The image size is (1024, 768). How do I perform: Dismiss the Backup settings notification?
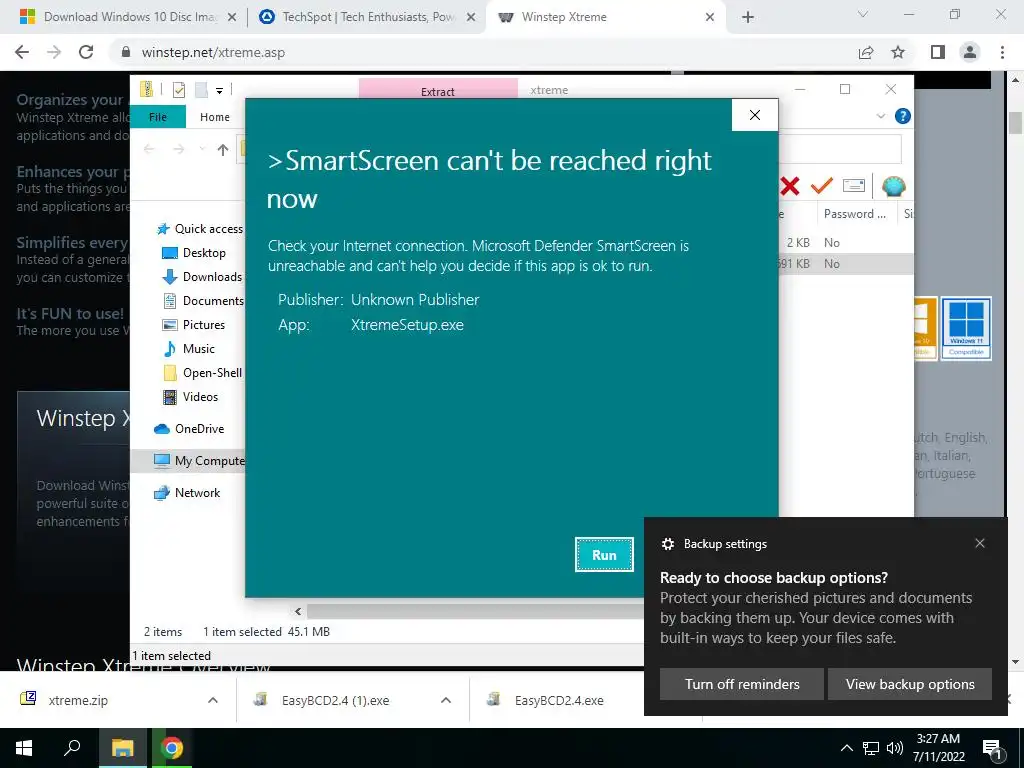pos(980,543)
